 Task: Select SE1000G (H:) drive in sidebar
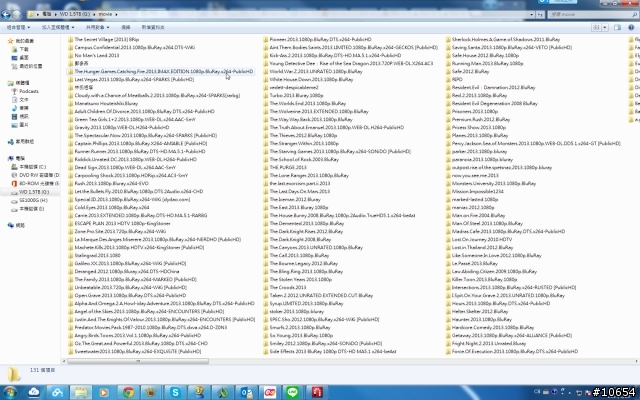[33, 200]
